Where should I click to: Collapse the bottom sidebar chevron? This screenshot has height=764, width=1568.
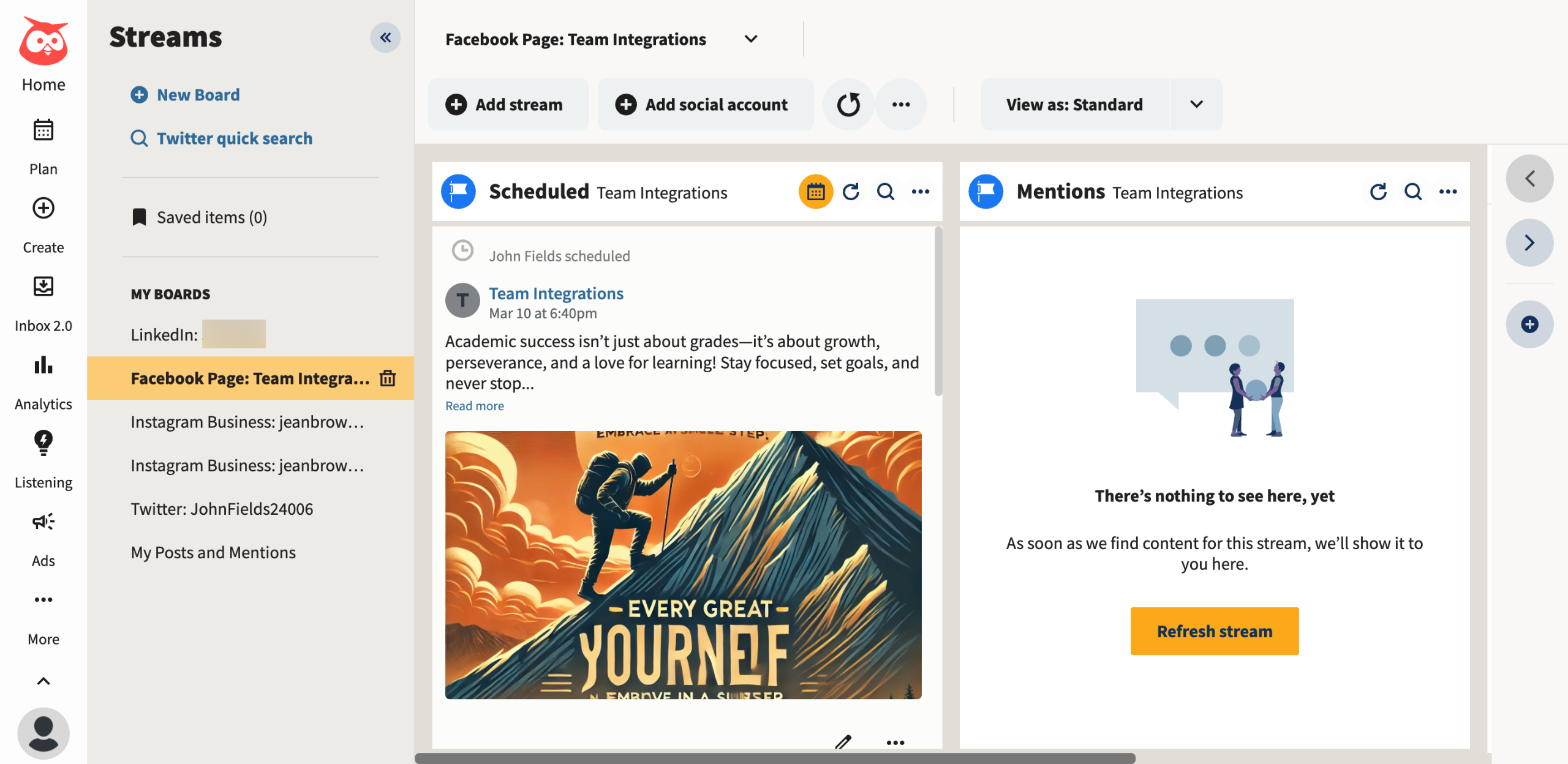(x=43, y=681)
